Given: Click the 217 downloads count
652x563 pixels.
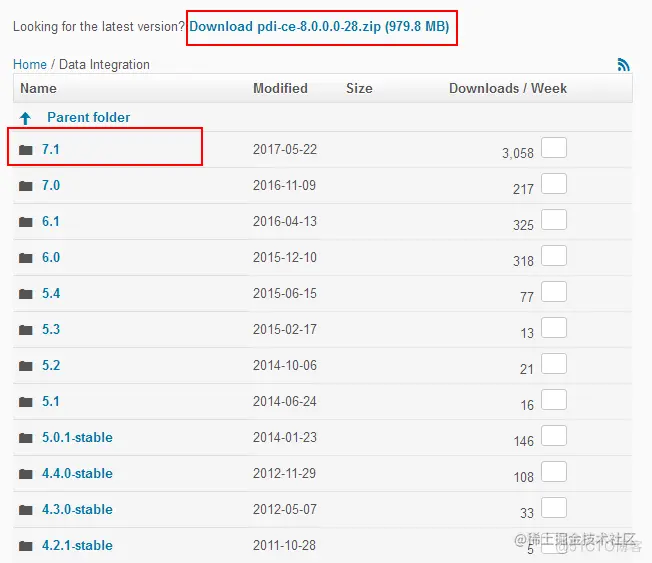Looking at the screenshot, I should tap(523, 190).
